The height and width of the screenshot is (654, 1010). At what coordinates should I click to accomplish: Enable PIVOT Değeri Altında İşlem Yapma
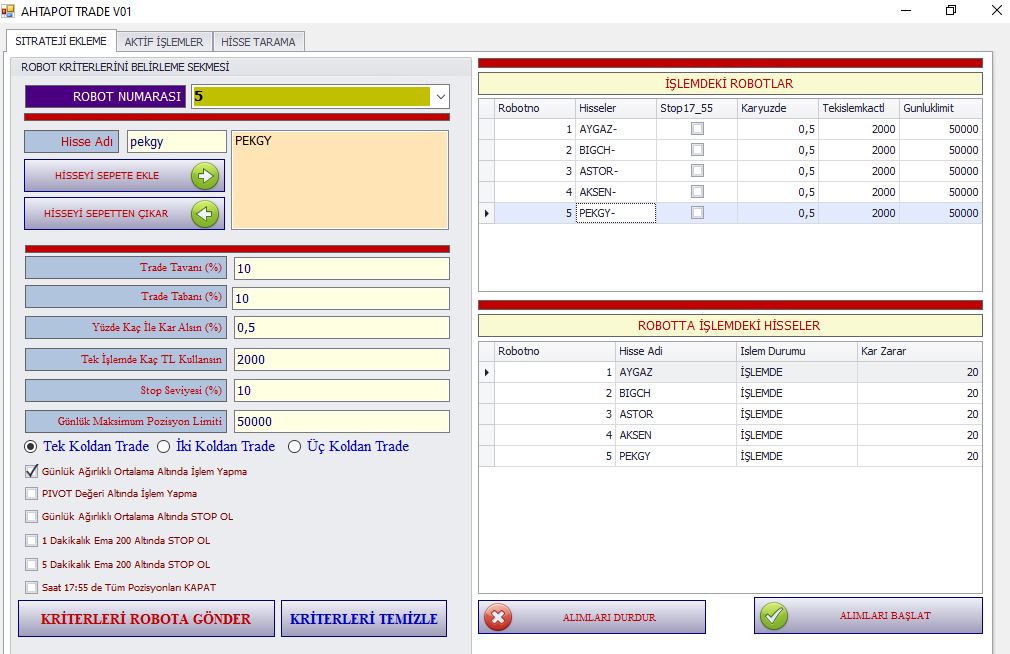coord(32,494)
